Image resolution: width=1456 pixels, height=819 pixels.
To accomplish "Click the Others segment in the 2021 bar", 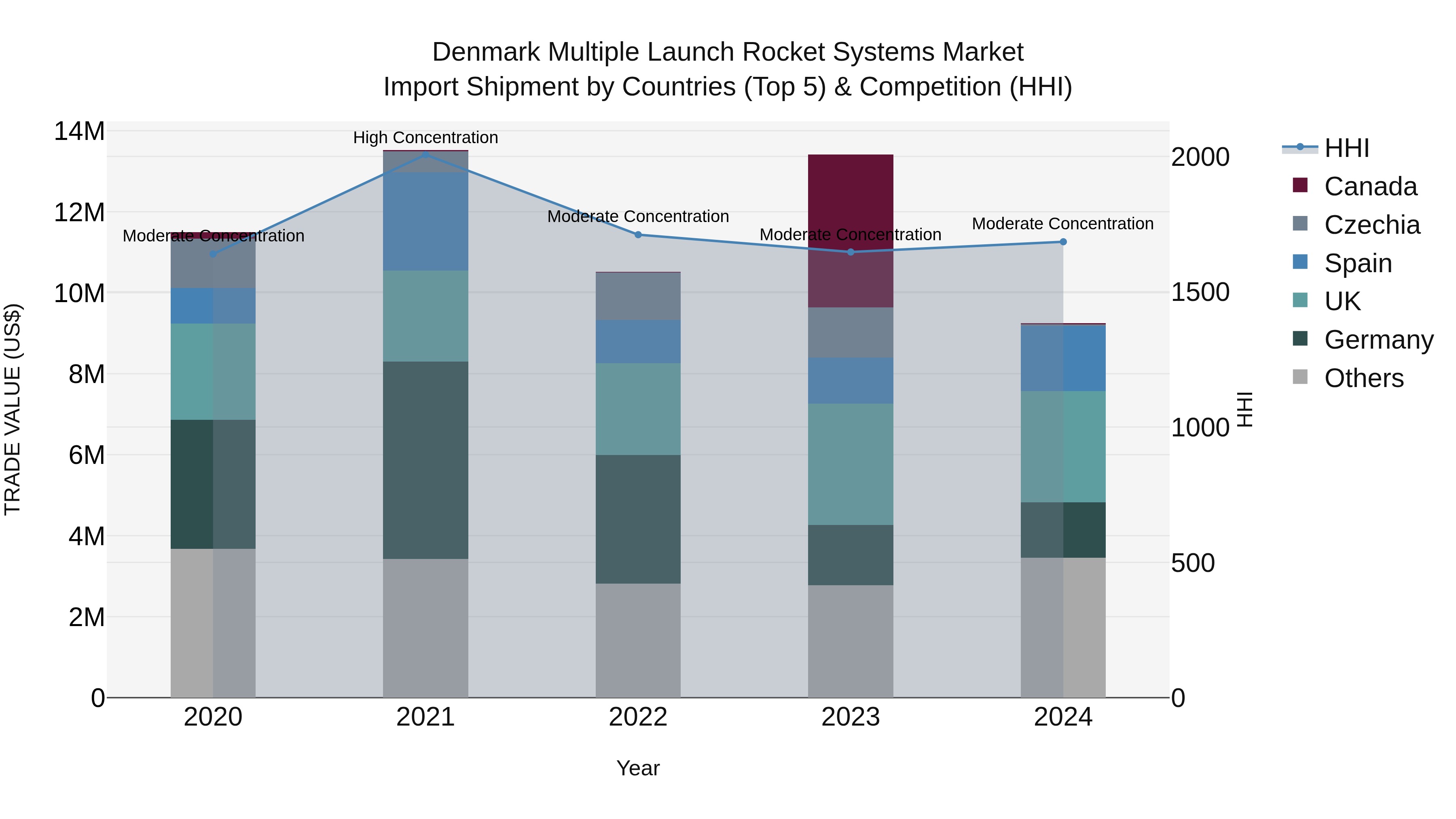I will (x=425, y=628).
